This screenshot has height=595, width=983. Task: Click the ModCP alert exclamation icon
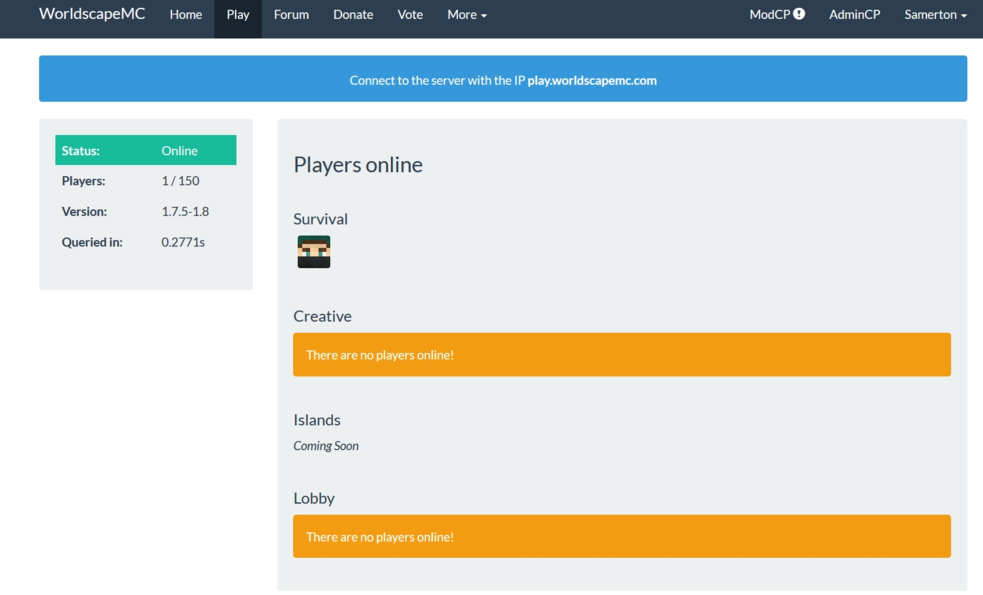point(799,14)
